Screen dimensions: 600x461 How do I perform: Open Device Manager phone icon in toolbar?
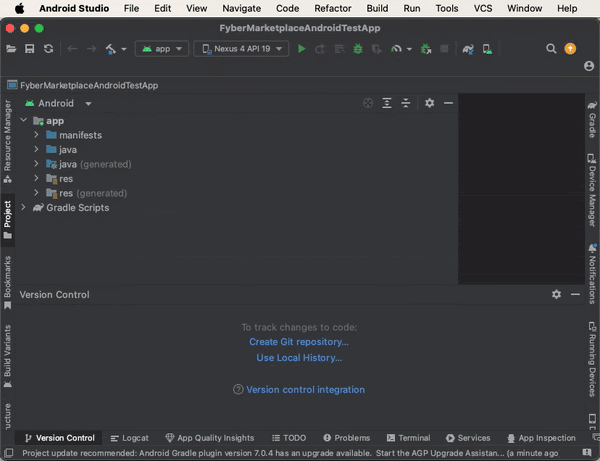[487, 49]
